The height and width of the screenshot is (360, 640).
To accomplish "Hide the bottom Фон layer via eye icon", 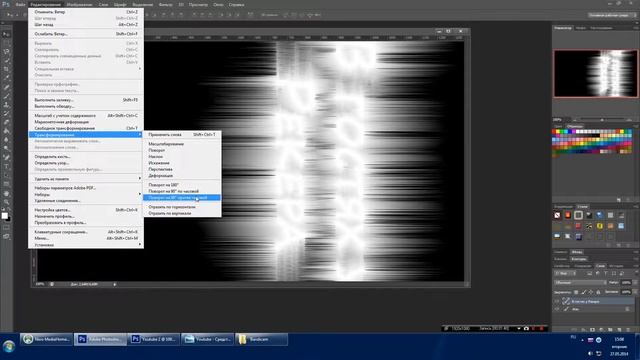I will pyautogui.click(x=557, y=309).
